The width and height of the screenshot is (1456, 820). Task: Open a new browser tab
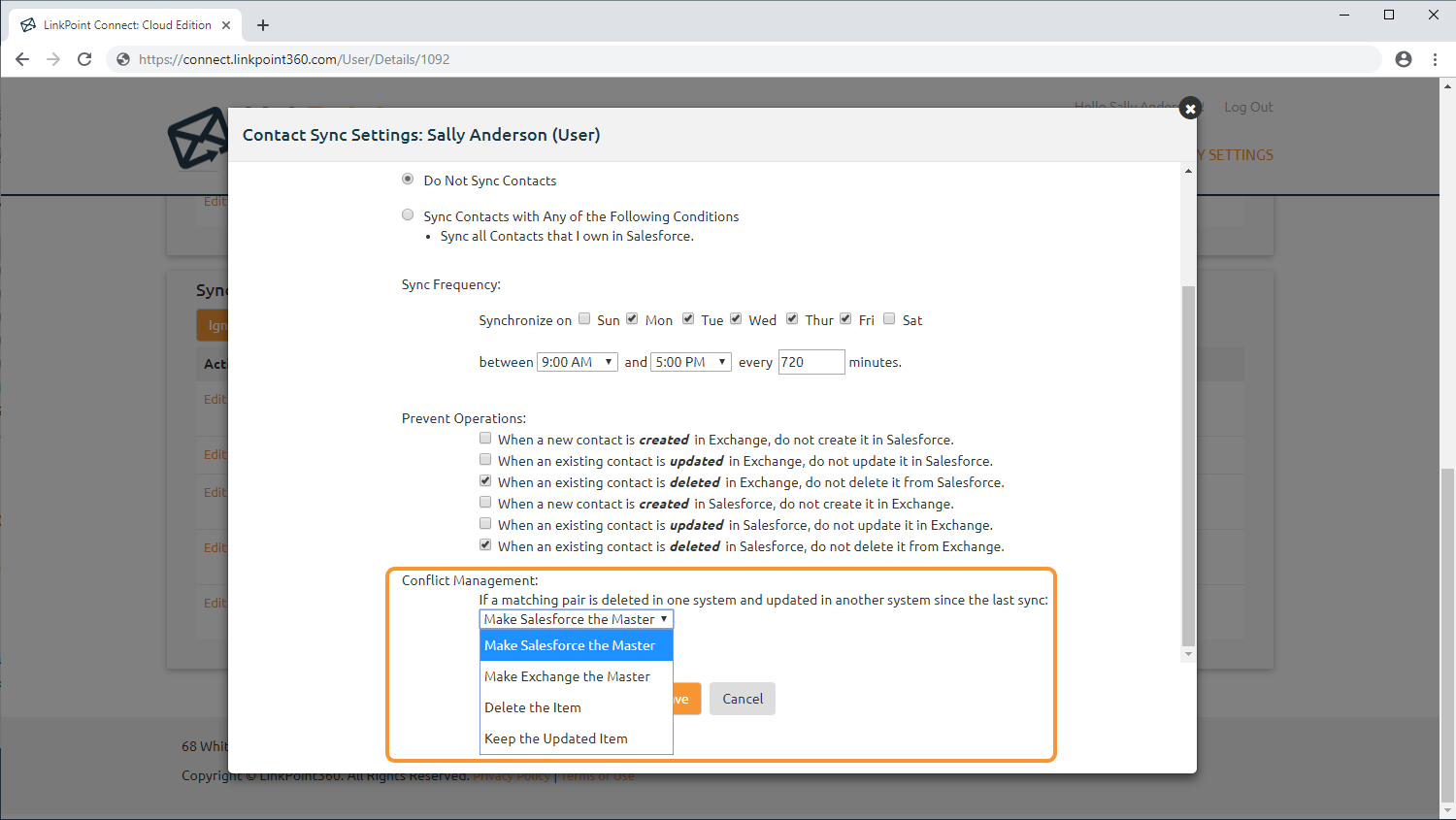coord(263,25)
